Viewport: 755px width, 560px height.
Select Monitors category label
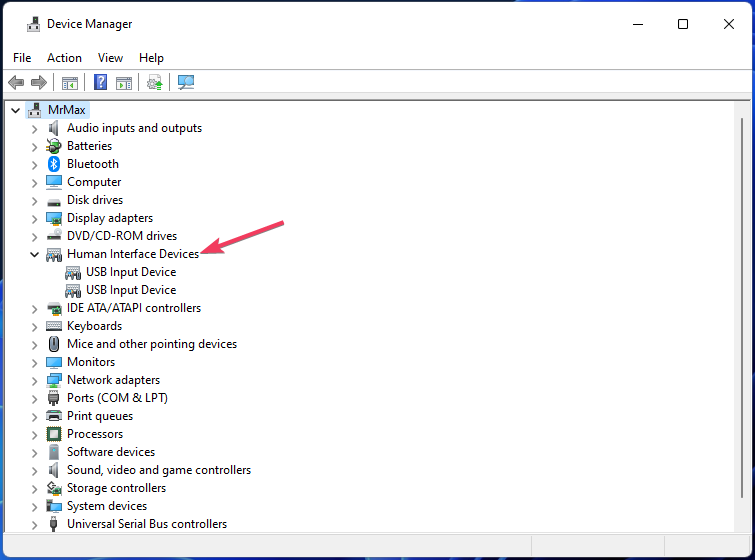tap(91, 362)
